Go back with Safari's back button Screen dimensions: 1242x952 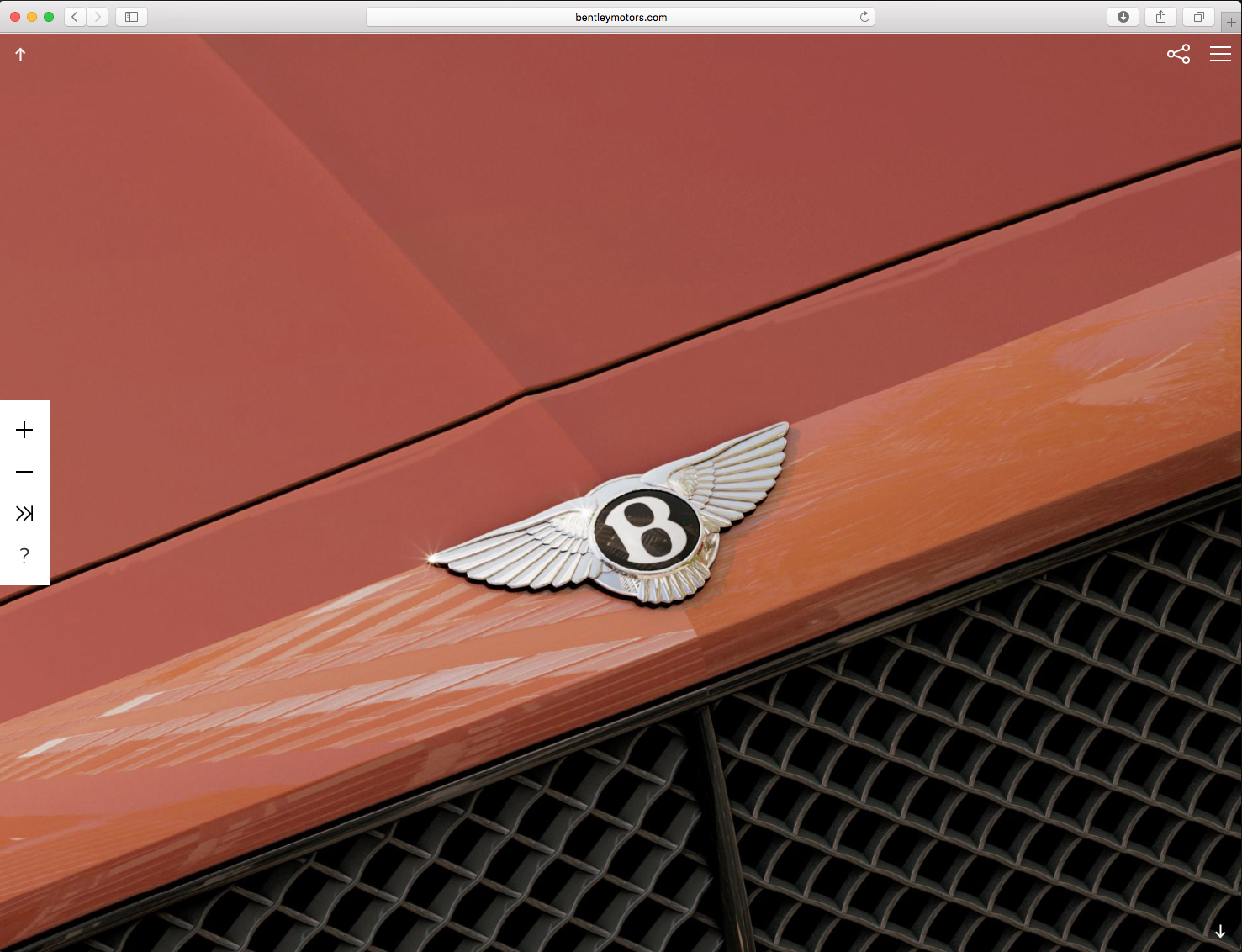(75, 17)
